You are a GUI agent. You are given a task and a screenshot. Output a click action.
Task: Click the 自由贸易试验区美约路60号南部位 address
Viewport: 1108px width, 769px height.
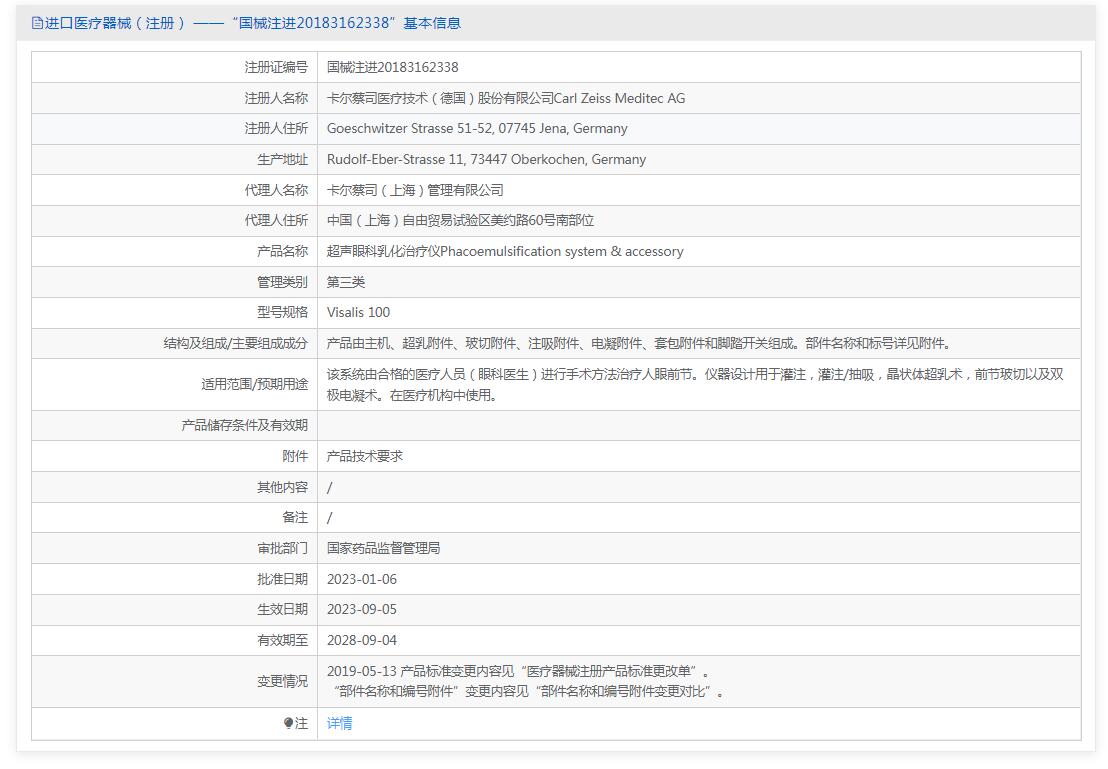tap(460, 221)
